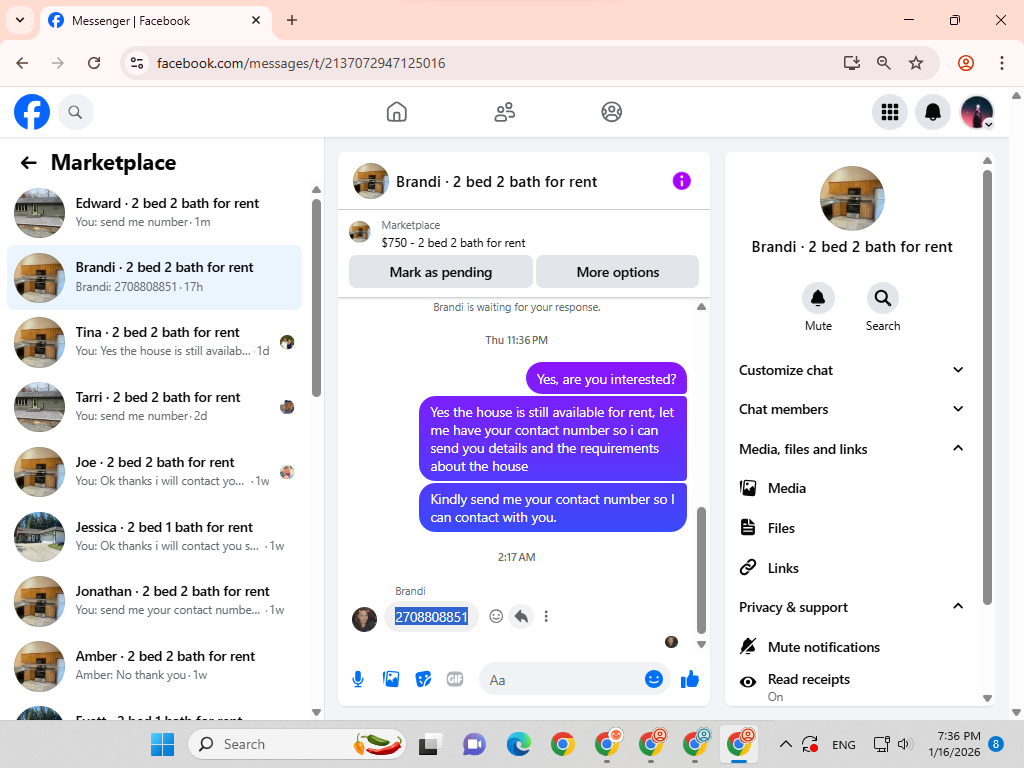Go back from Marketplace chats list
Viewport: 1024px width, 768px height.
pyautogui.click(x=29, y=163)
